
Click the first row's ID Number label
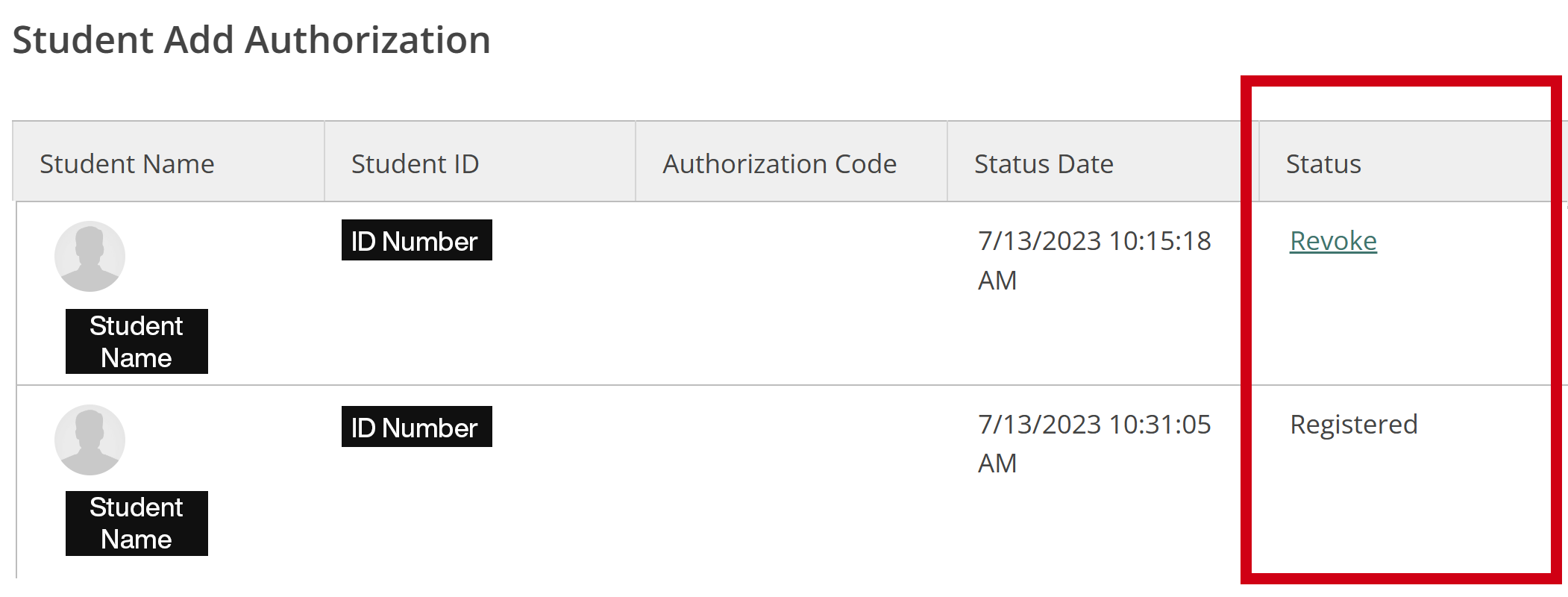(416, 240)
